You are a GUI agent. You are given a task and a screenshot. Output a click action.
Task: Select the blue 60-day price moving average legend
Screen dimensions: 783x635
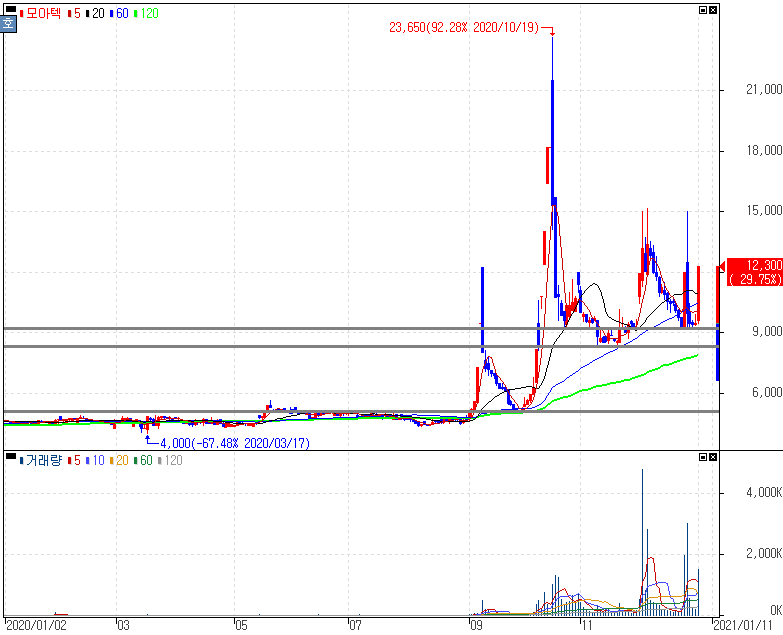[119, 13]
